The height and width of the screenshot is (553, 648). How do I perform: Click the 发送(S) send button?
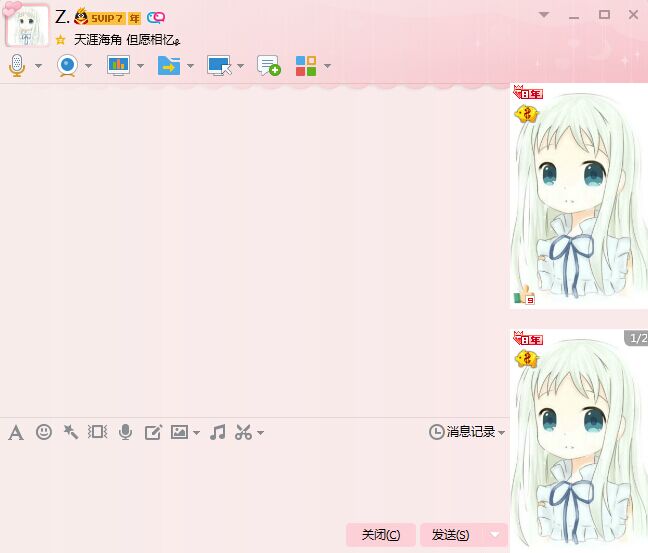point(450,535)
